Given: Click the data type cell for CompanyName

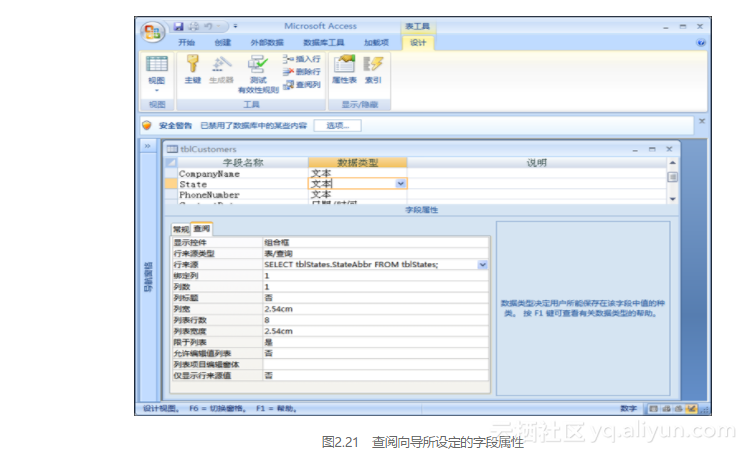Looking at the screenshot, I should click(x=357, y=173).
